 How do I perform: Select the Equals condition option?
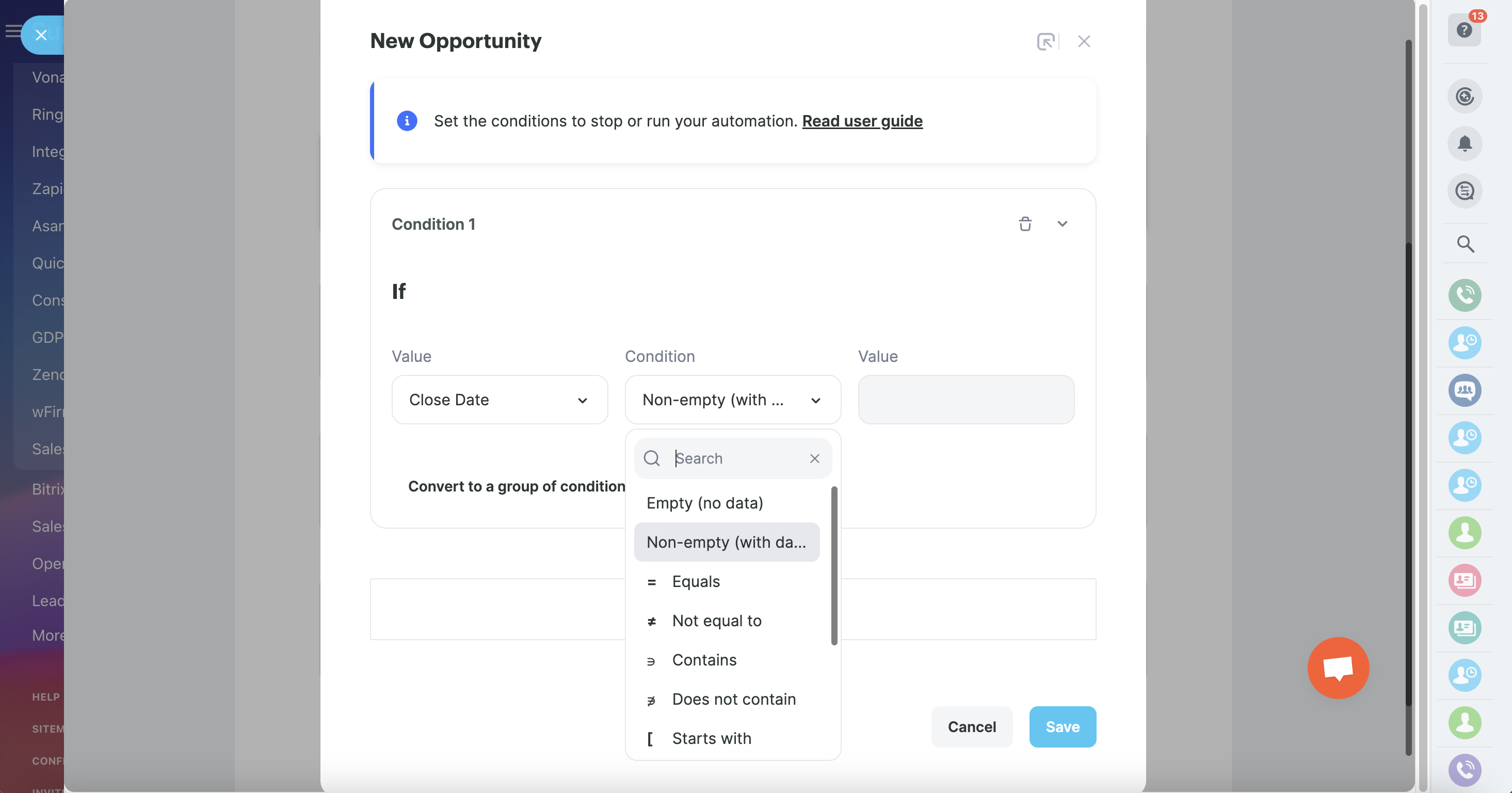pyautogui.click(x=696, y=581)
